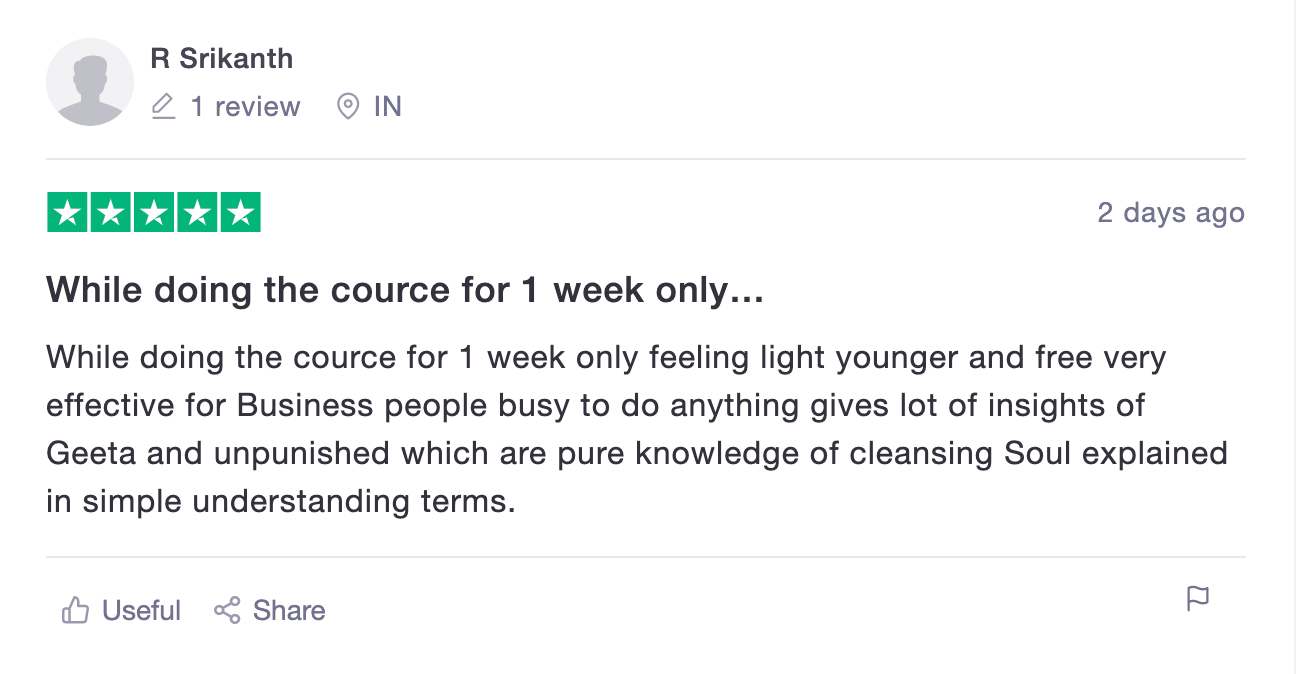
Task: Click the fourth green rating star
Action: tap(197, 212)
